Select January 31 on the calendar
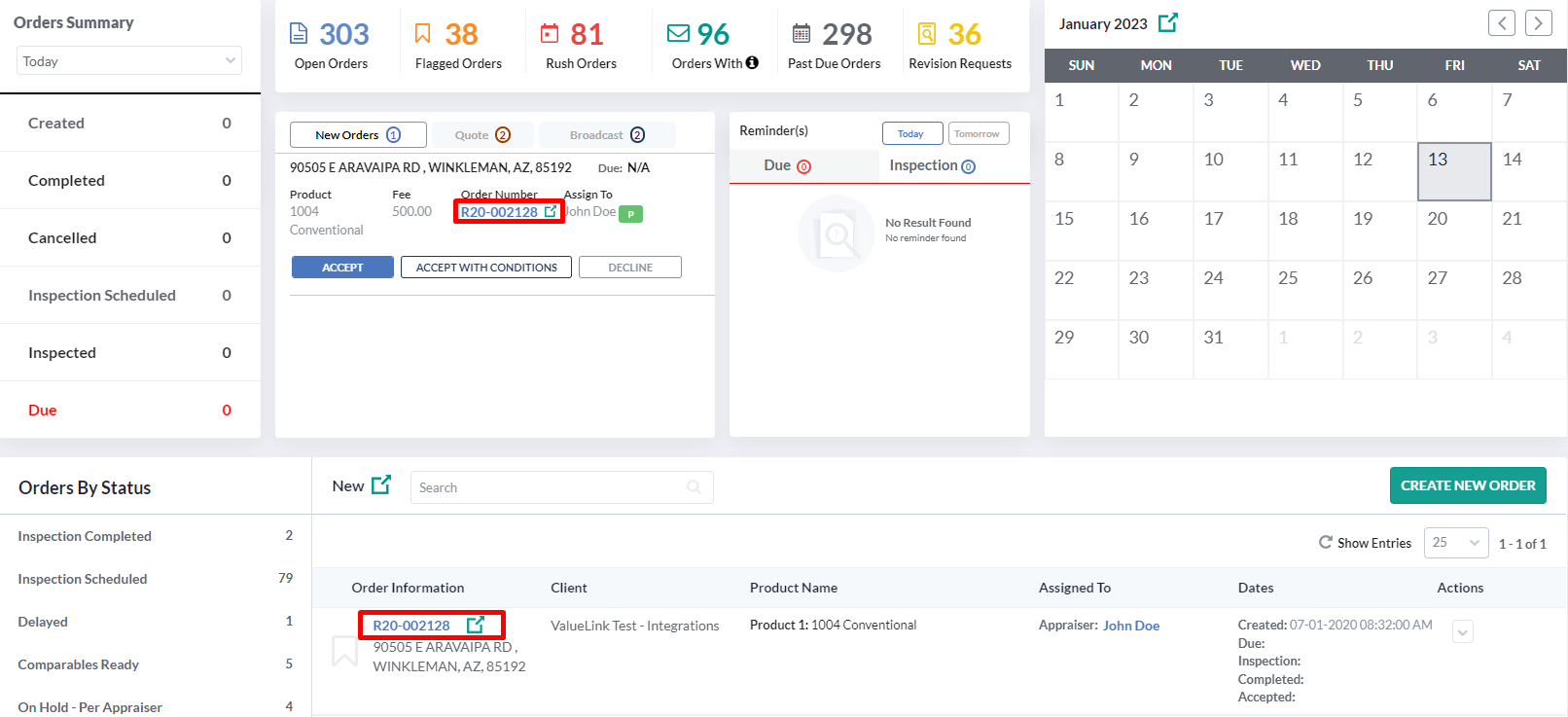Viewport: 1568px width, 717px height. pyautogui.click(x=1230, y=349)
